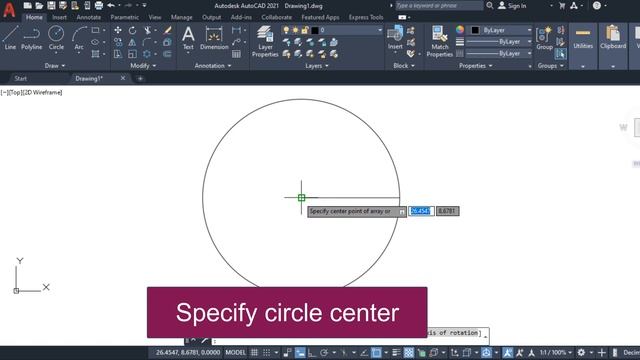Viewport: 640px width, 360px height.
Task: Select the Stretch tool
Action: (118, 54)
